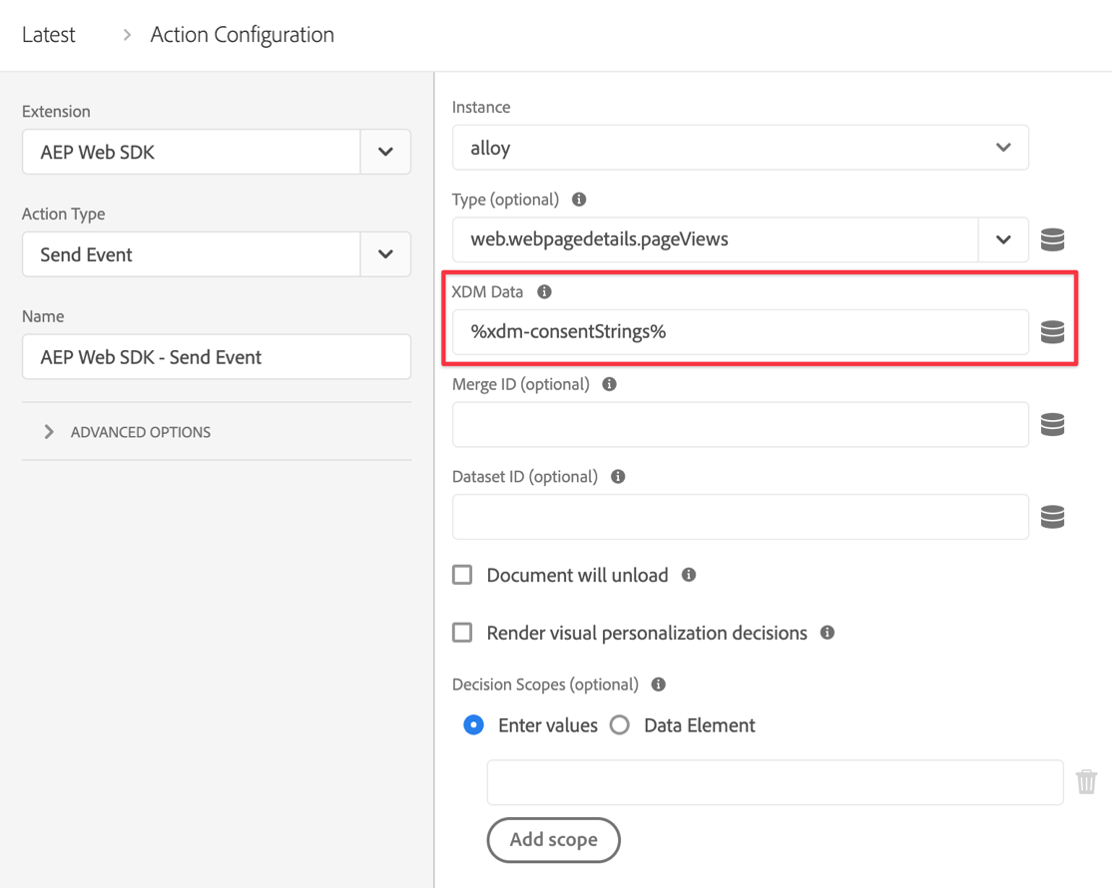Image resolution: width=1115 pixels, height=892 pixels.
Task: Click info icon beside Document will unload
Action: 688,575
